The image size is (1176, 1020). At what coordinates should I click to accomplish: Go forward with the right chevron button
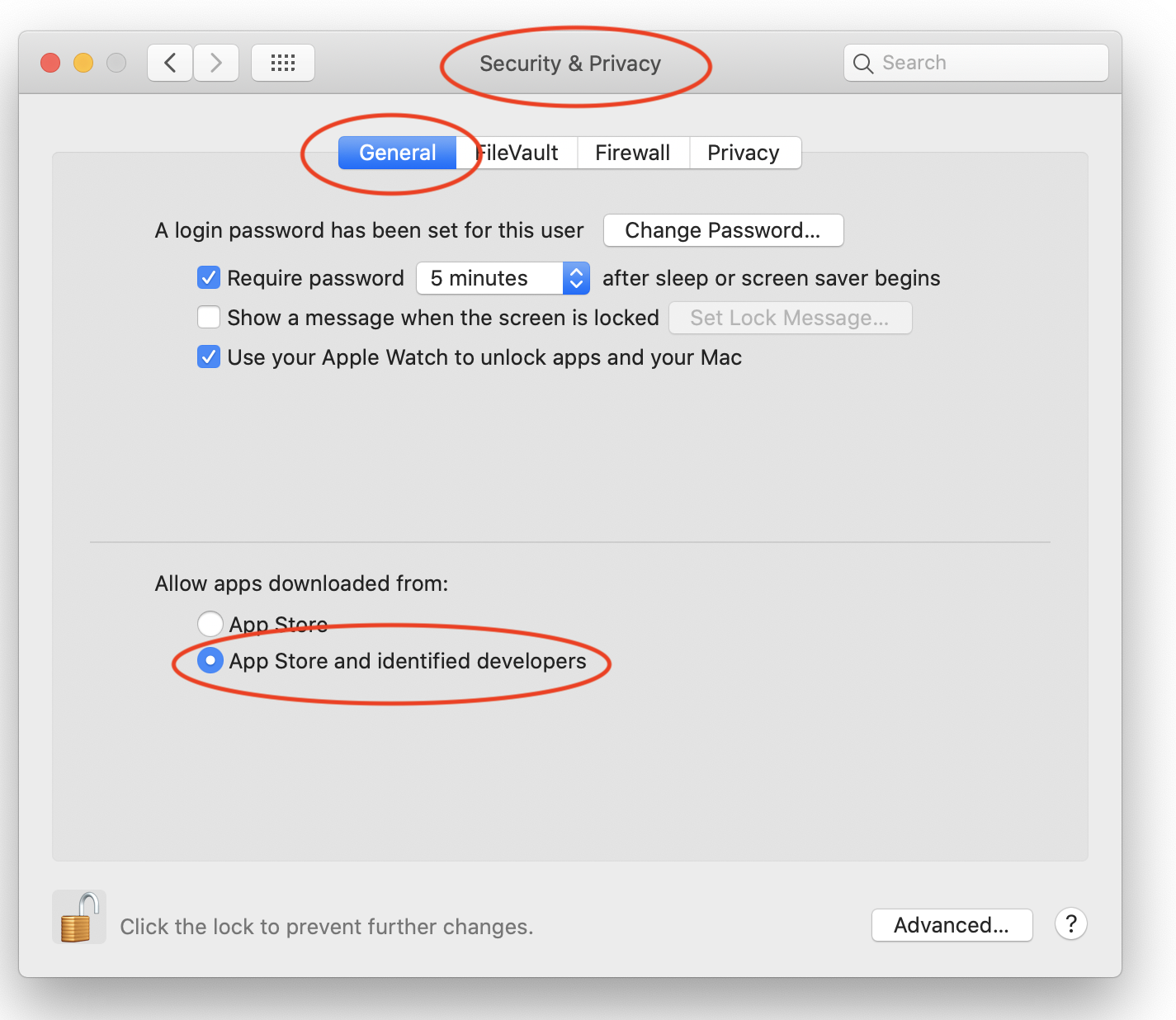(216, 63)
